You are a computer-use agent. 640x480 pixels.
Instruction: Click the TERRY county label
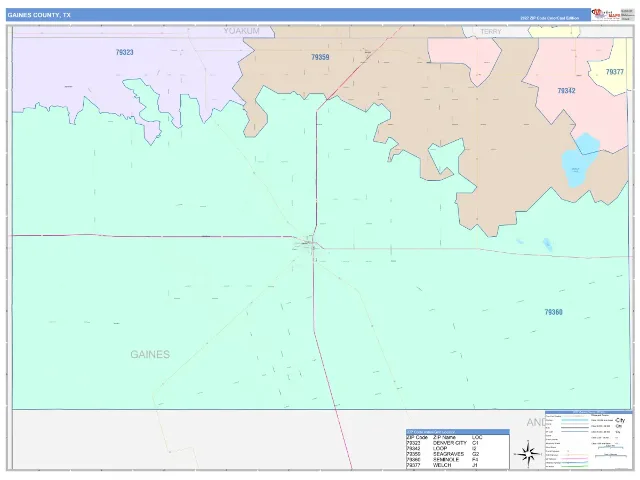tap(491, 31)
